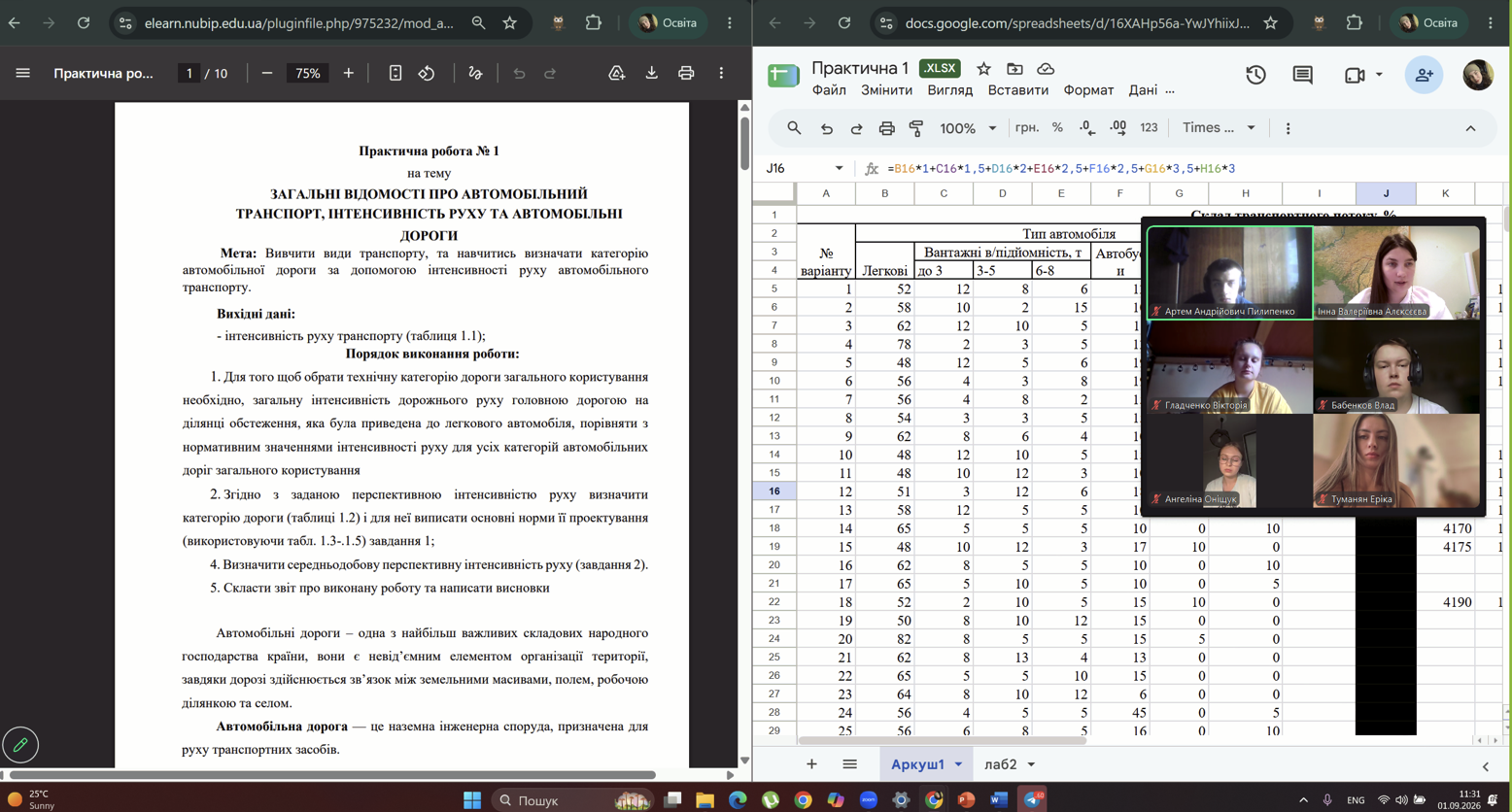
Task: Star the Практична 1 spreadsheet
Action: [983, 68]
